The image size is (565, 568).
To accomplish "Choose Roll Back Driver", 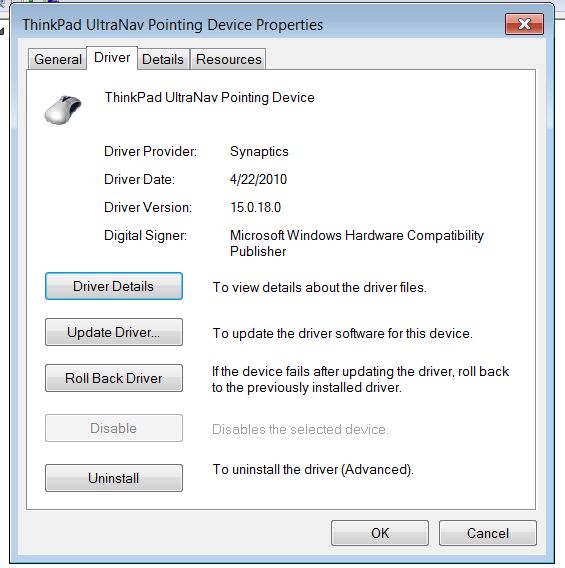I will (x=114, y=378).
